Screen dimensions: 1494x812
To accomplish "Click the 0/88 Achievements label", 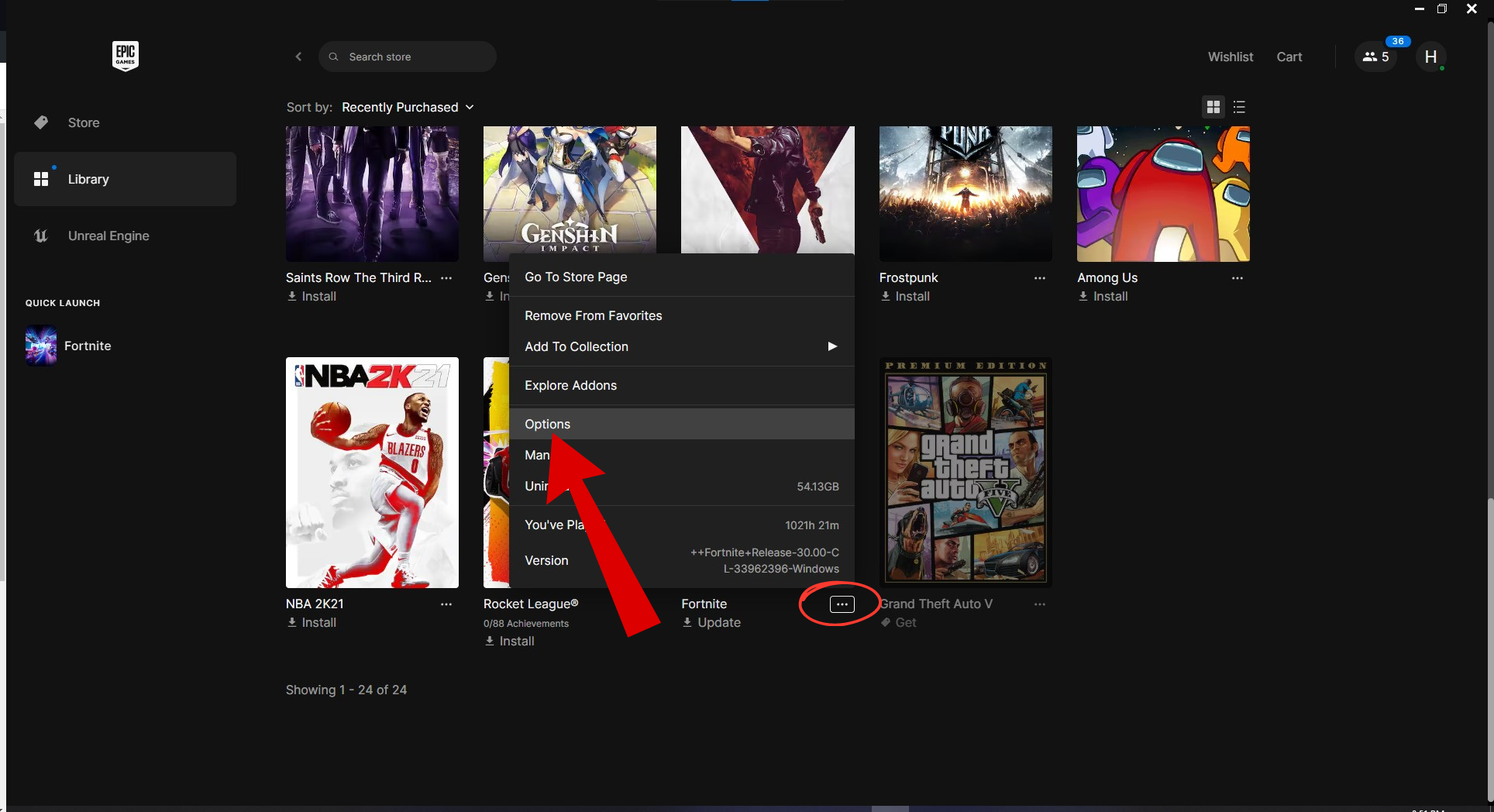I will (x=526, y=623).
